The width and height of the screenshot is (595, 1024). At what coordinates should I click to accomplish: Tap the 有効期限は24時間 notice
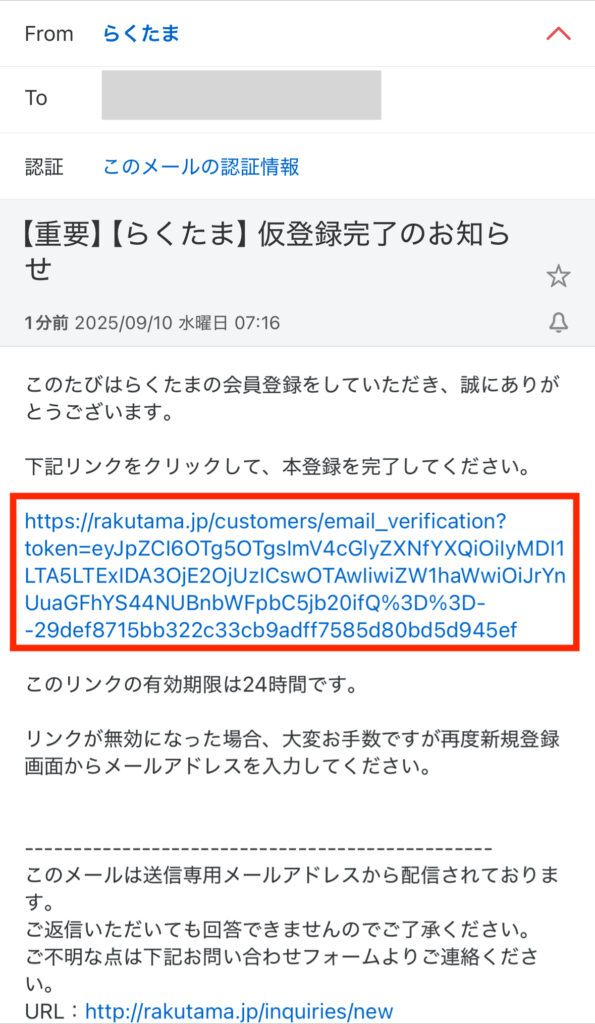tap(190, 684)
